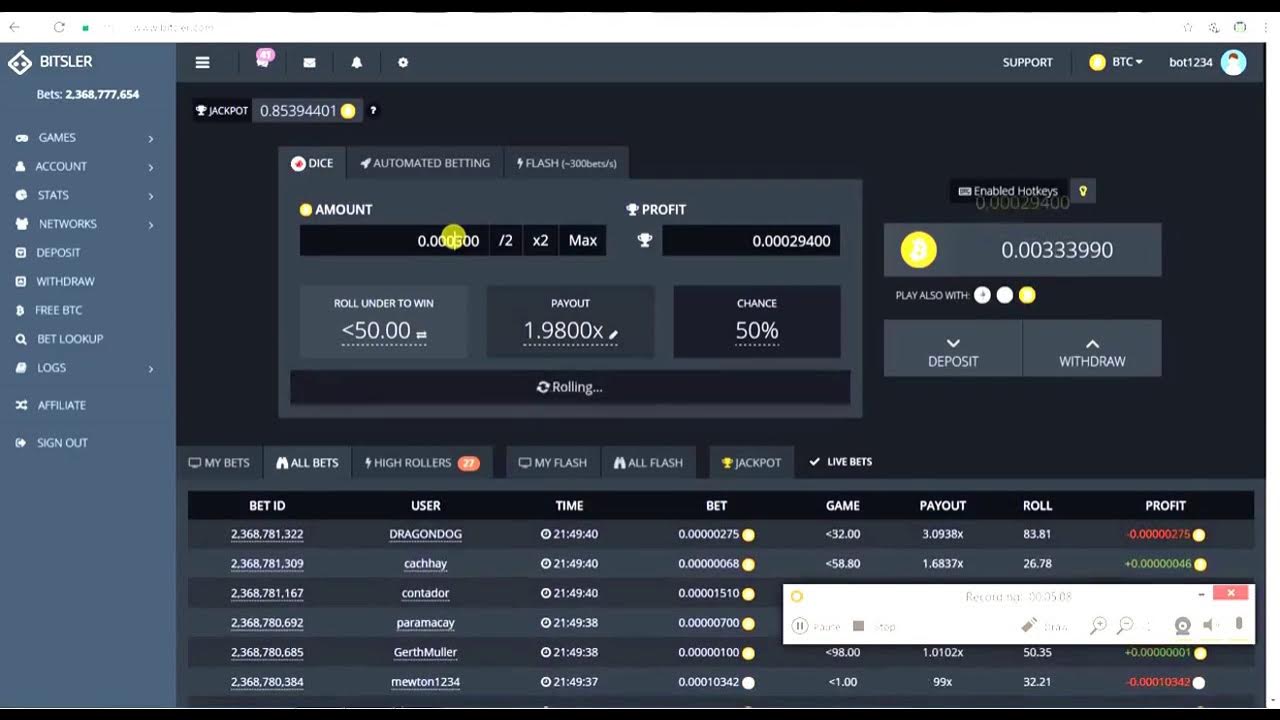Zoom out using recorder magnifier minus

pyautogui.click(x=1125, y=626)
